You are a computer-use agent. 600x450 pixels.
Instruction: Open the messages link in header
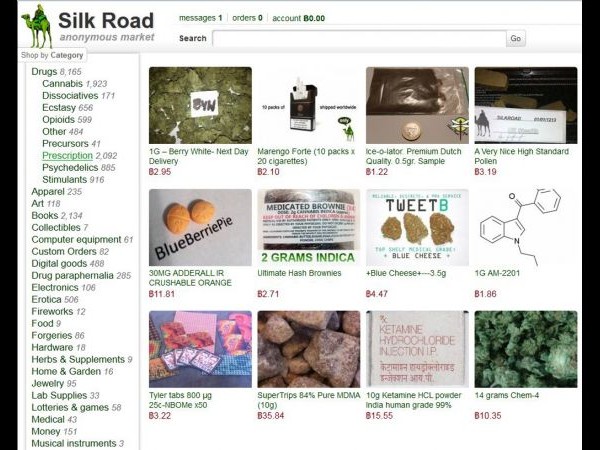[201, 18]
